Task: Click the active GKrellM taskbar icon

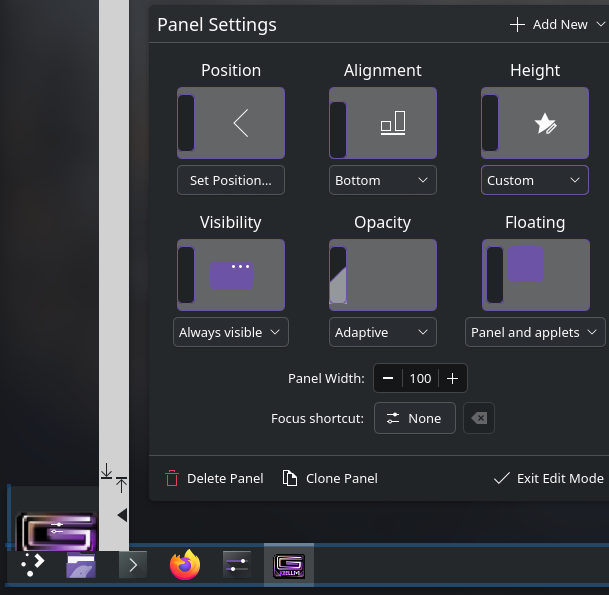Action: pyautogui.click(x=289, y=565)
